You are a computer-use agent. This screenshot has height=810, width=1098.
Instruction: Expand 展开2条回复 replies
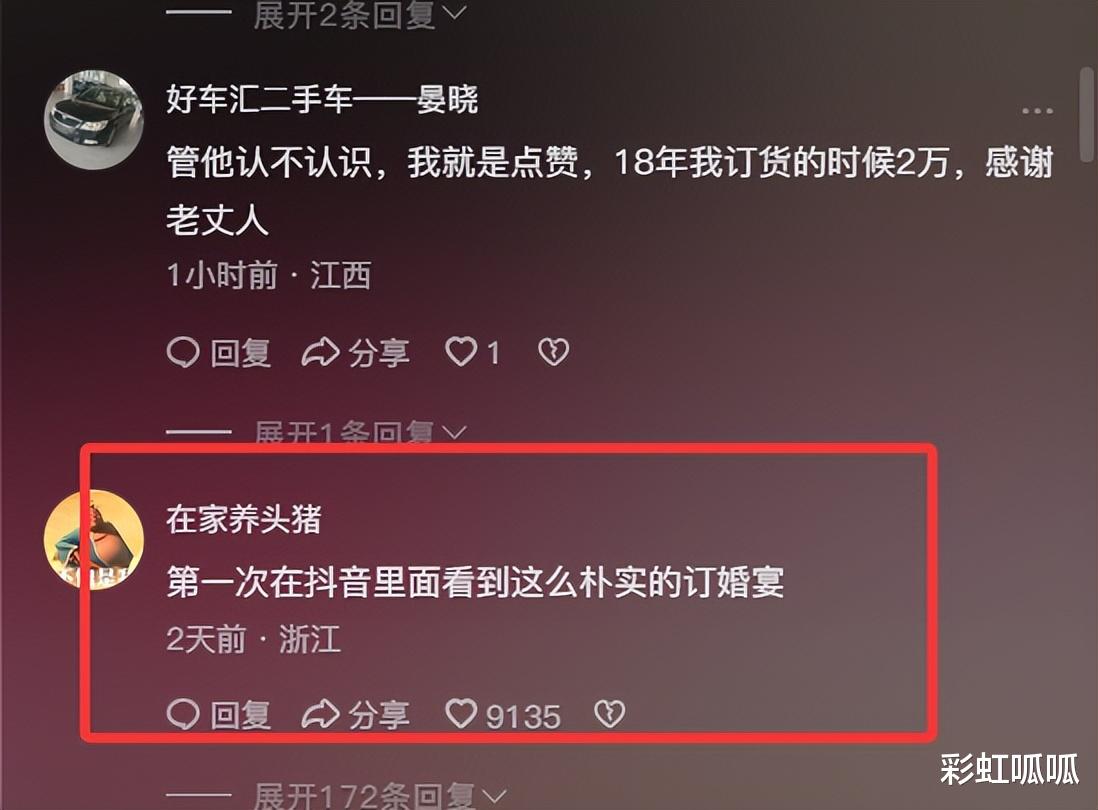pos(359,14)
